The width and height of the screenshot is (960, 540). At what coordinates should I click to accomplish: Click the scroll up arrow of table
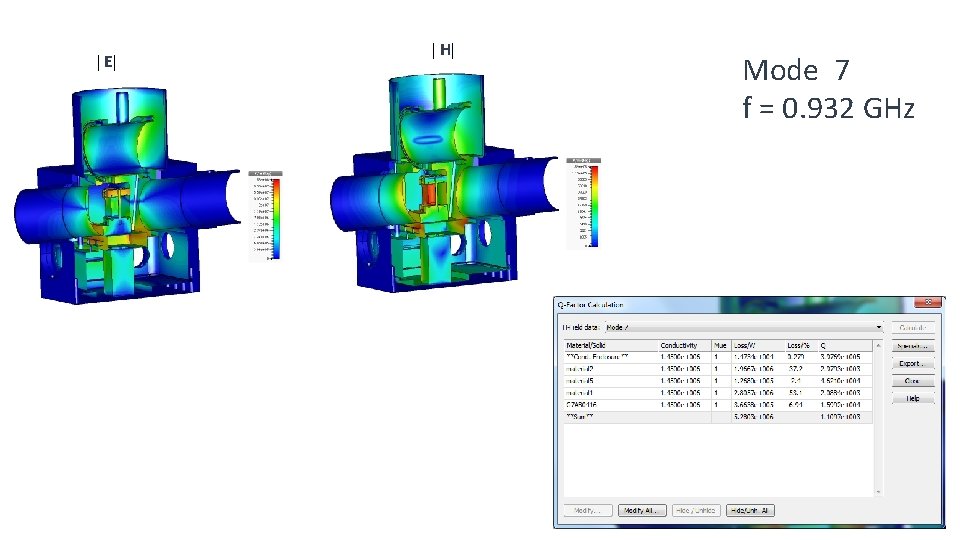pos(879,346)
